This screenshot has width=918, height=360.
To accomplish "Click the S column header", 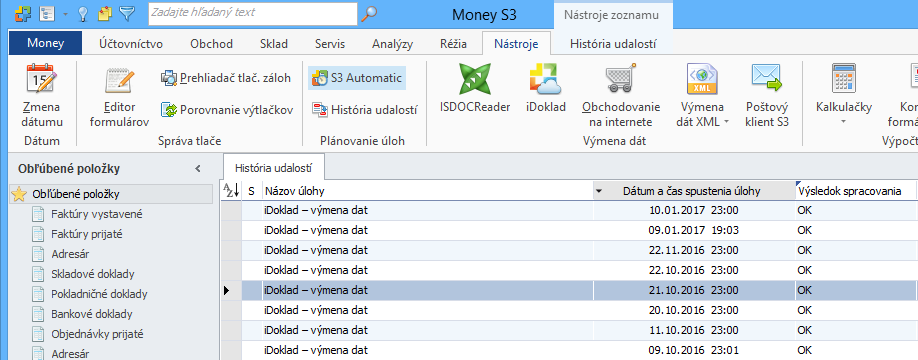I will 251,191.
